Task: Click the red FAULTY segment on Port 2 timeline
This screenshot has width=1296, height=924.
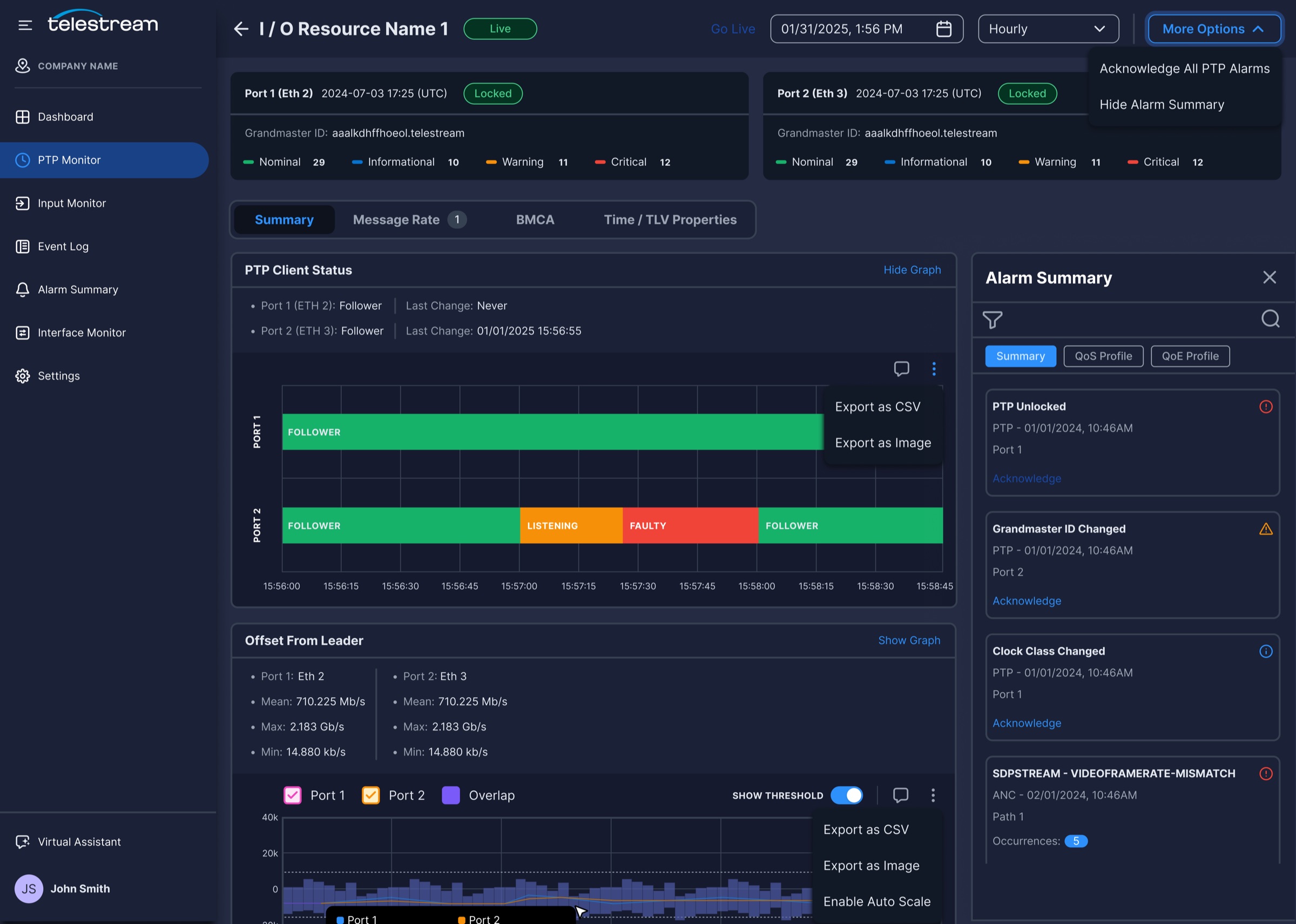Action: pos(690,526)
